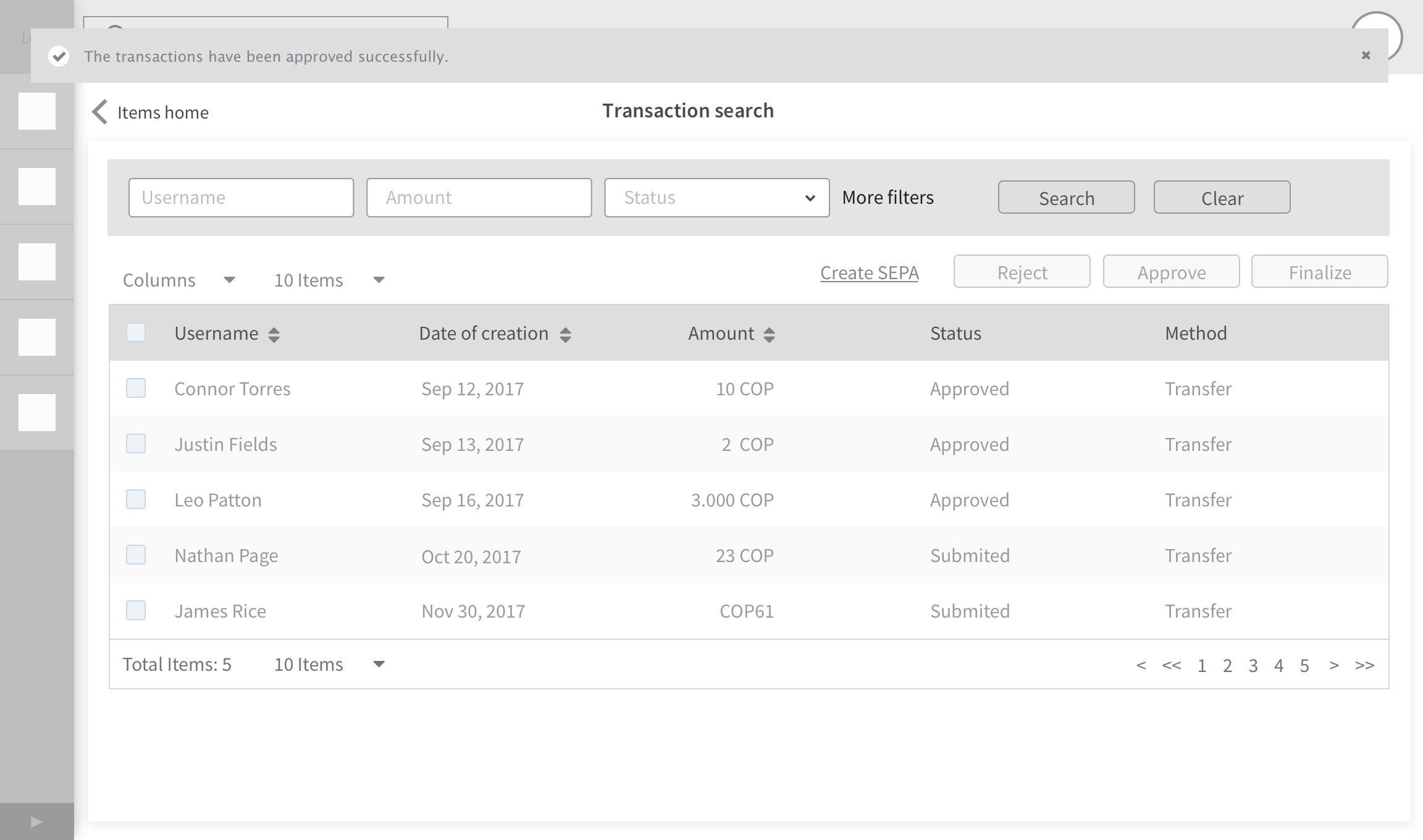
Task: Click the success checkmark icon in notification
Action: (x=59, y=56)
